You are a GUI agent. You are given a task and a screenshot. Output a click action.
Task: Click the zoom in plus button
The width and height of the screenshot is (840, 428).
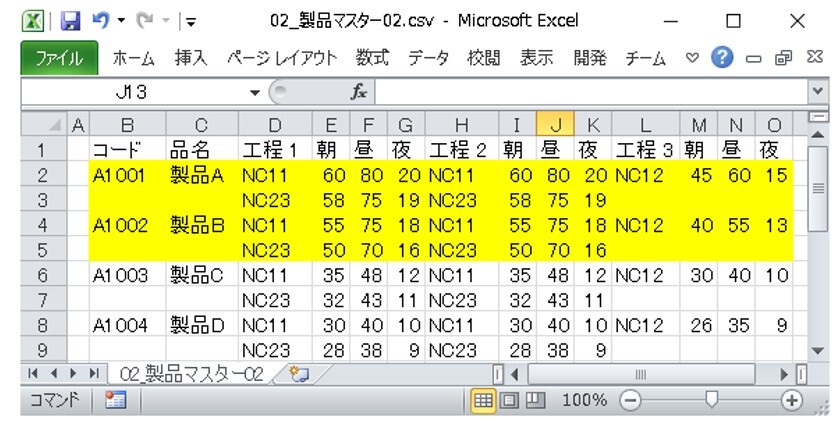[793, 400]
